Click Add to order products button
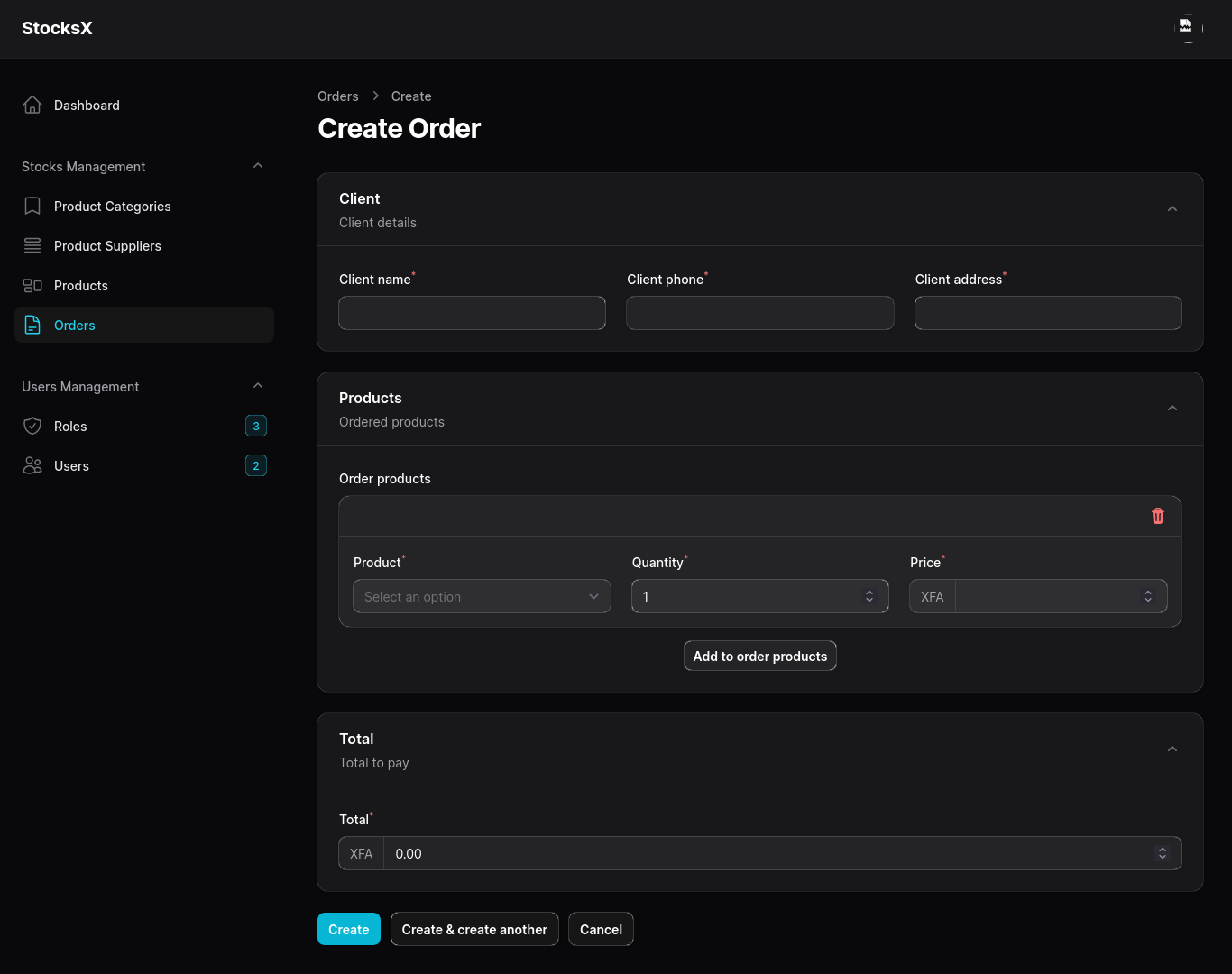 click(760, 657)
